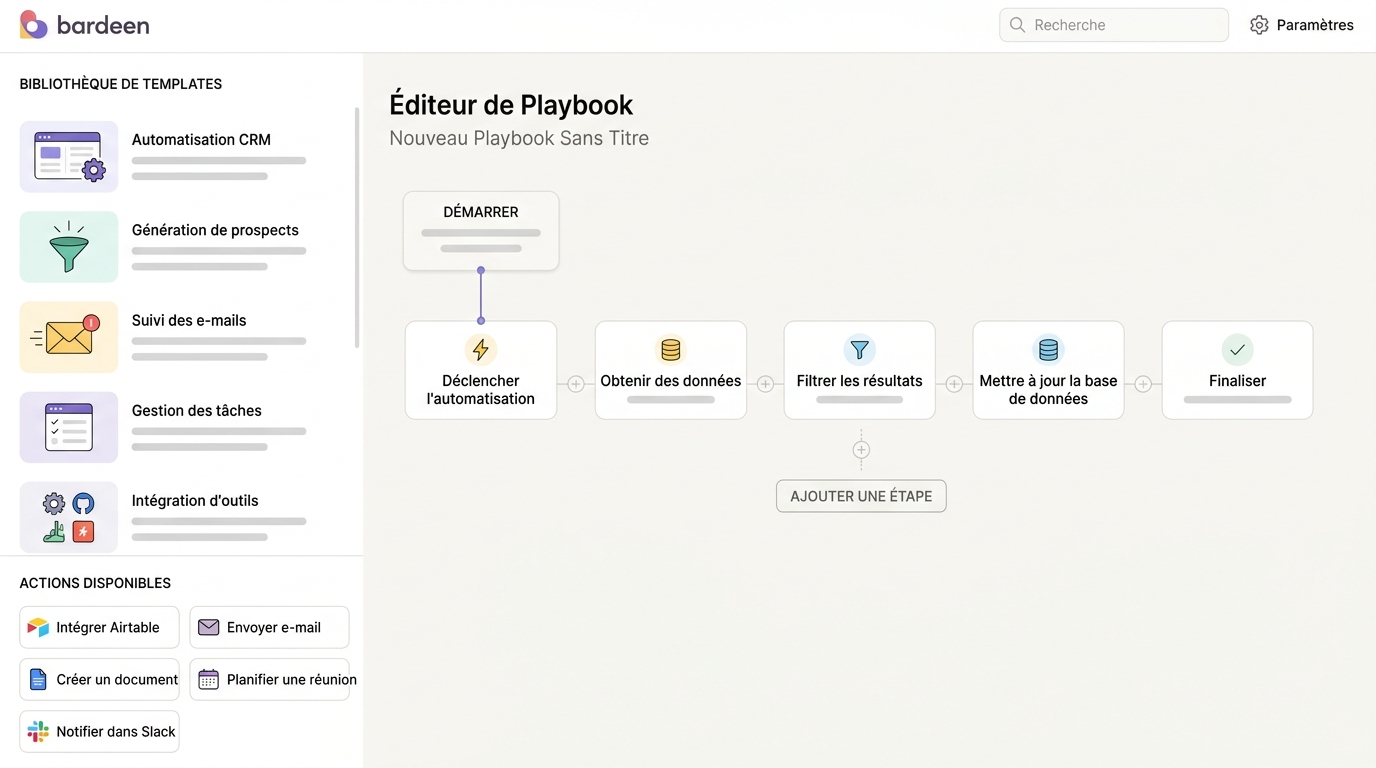Click the Génération de prospects template title
This screenshot has height=768, width=1376.
(x=215, y=230)
